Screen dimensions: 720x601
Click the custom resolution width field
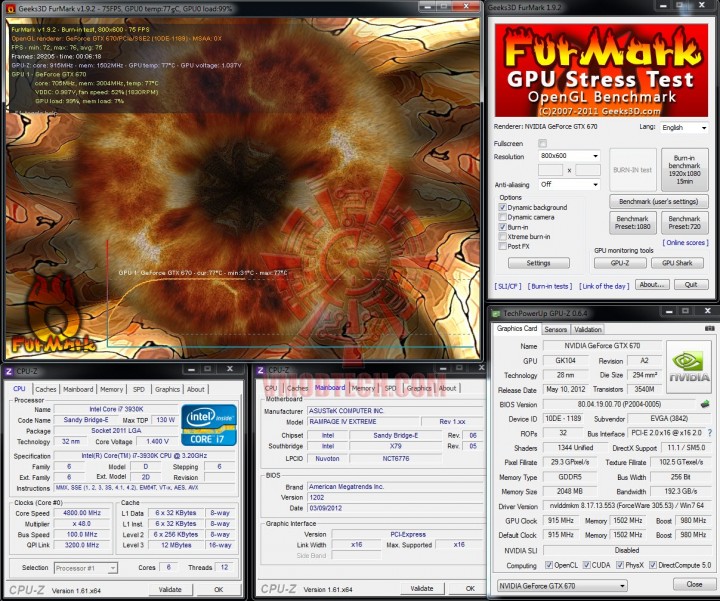click(x=551, y=170)
